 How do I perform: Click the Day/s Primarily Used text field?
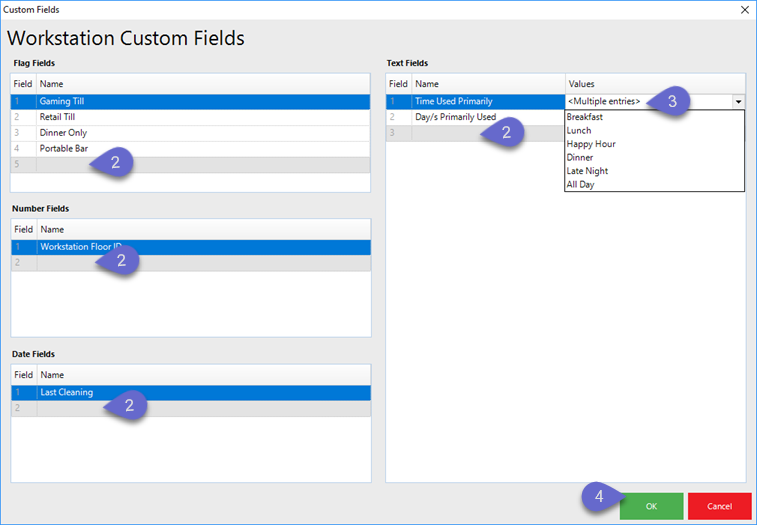[x=455, y=117]
